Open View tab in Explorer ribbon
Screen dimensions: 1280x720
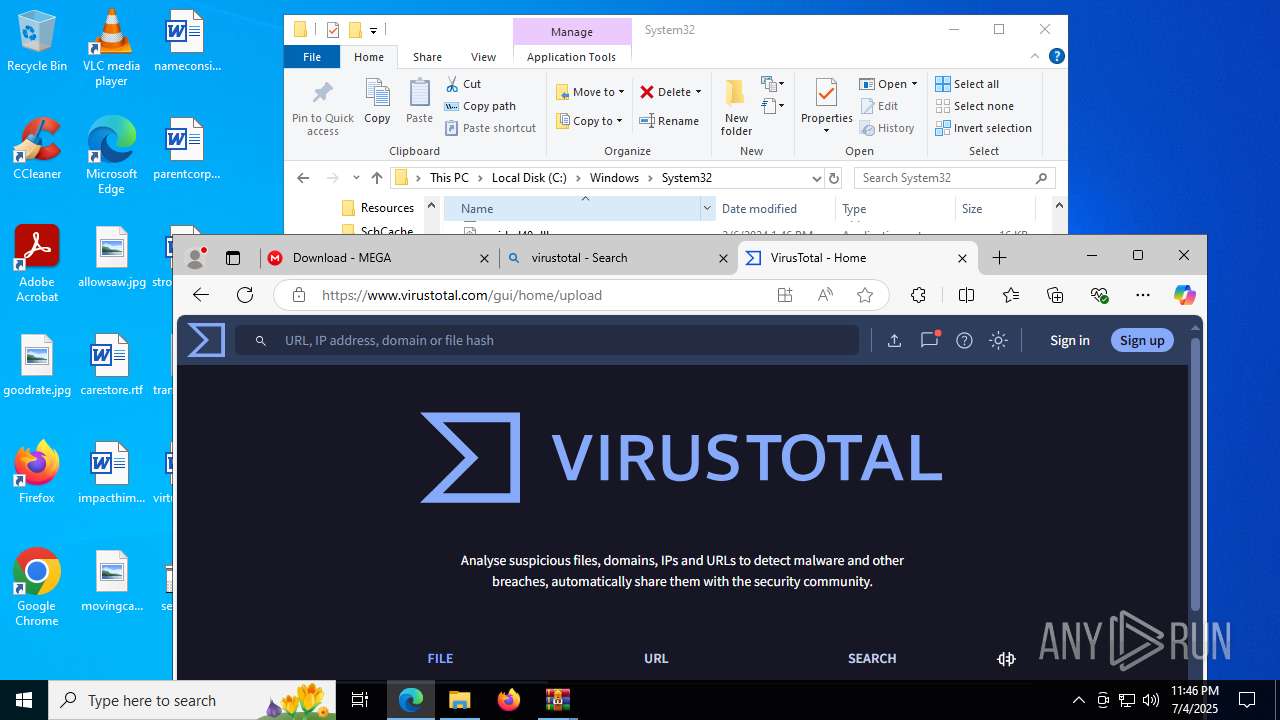(x=483, y=57)
